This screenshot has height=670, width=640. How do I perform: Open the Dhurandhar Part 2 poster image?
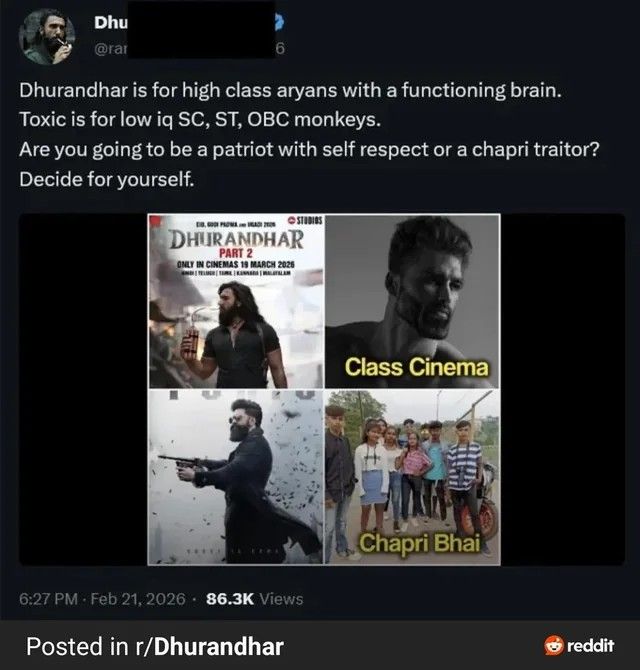236,301
